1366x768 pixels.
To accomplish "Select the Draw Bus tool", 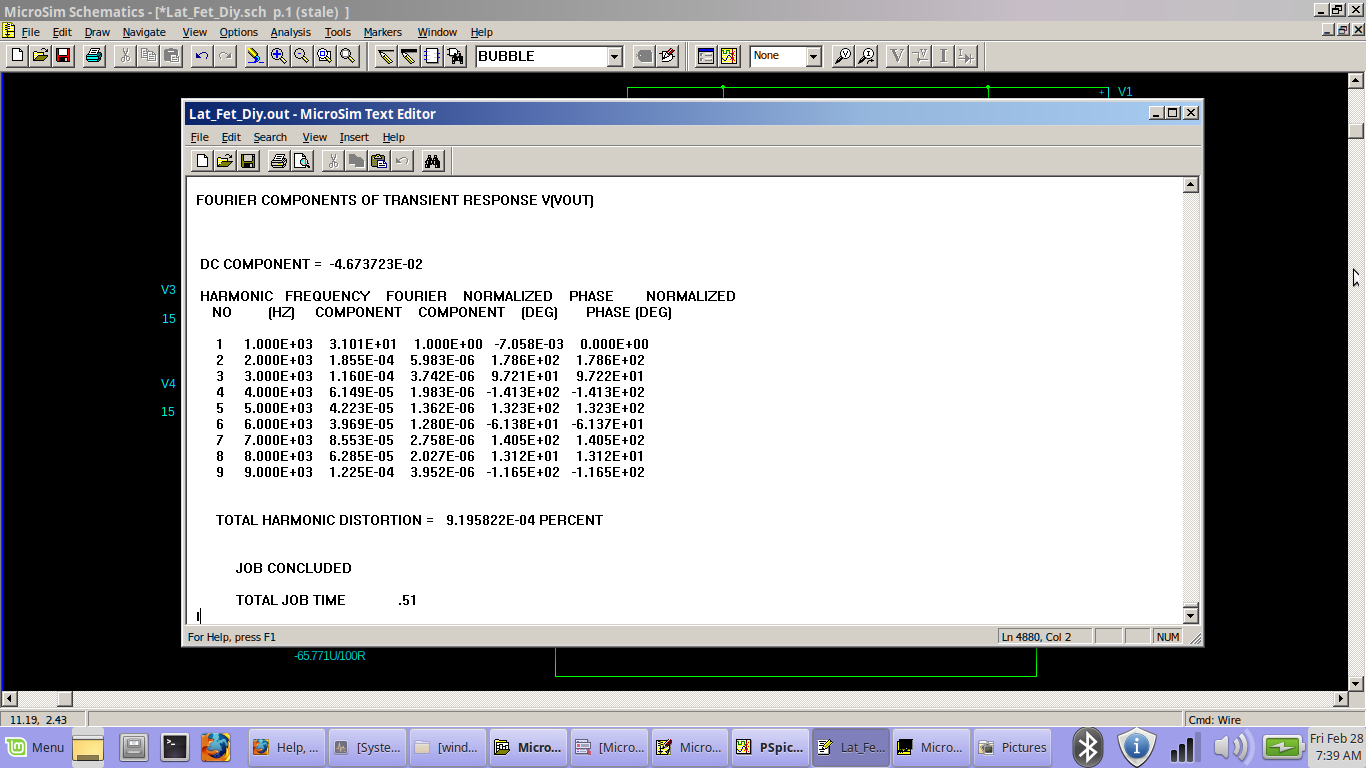I will [409, 56].
